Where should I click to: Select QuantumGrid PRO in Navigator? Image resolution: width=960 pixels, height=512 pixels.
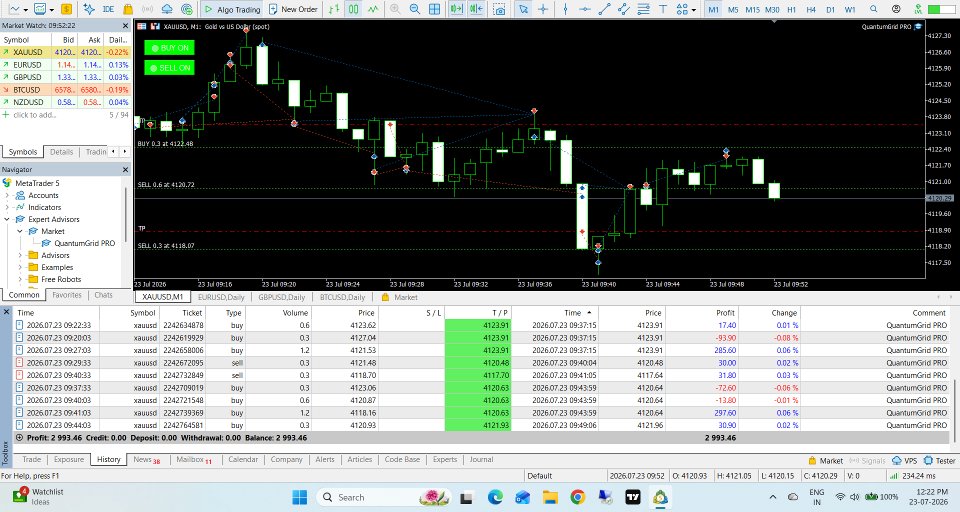pyautogui.click(x=84, y=243)
